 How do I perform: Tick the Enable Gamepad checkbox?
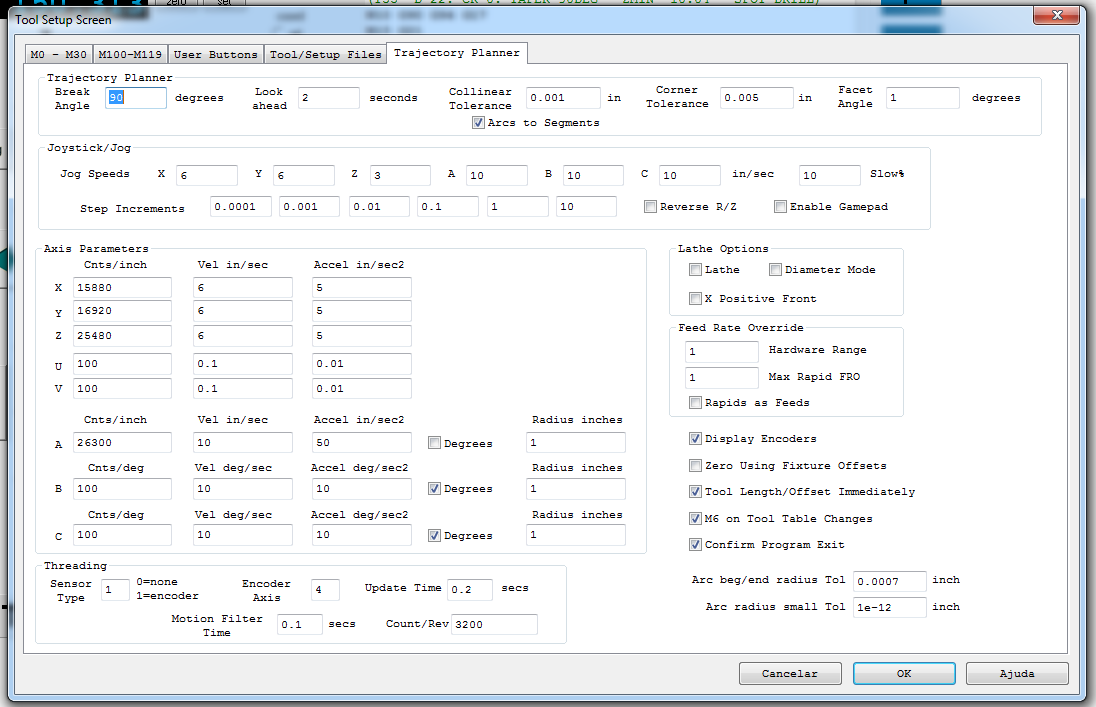[780, 207]
